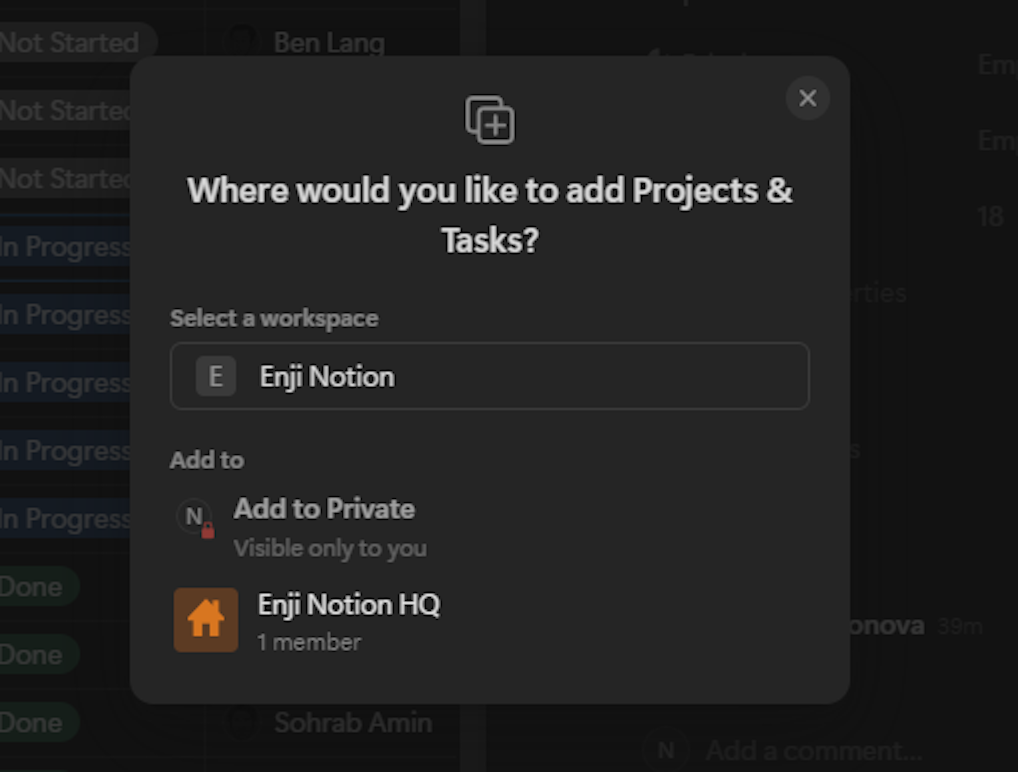Viewport: 1018px width, 772px height.
Task: Choose Add to Private option
Action: (x=490, y=527)
